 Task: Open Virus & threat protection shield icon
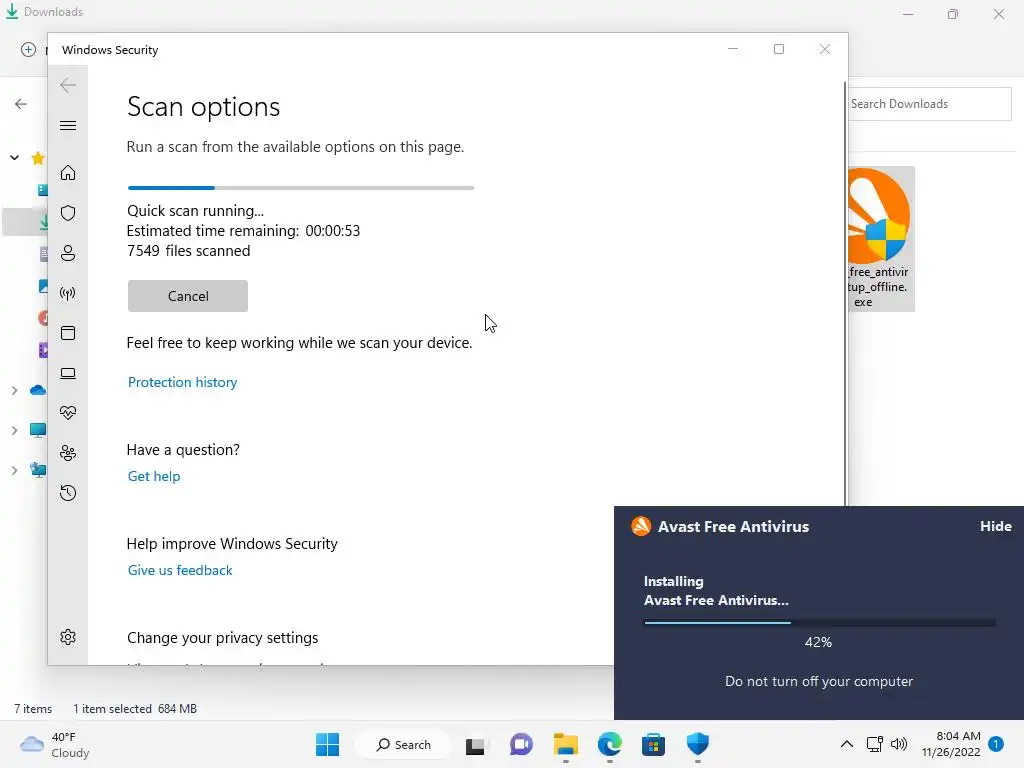pyautogui.click(x=68, y=213)
